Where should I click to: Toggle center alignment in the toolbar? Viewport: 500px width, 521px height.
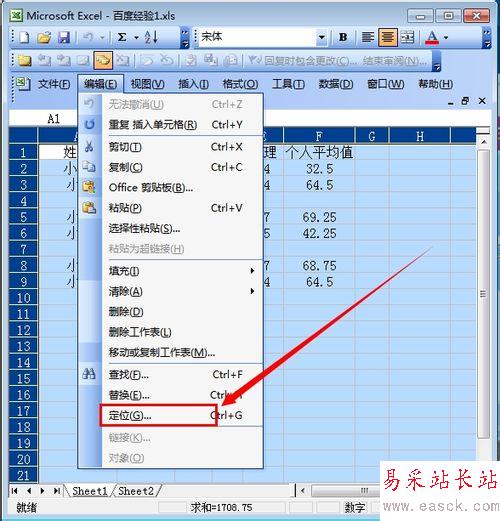click(388, 37)
